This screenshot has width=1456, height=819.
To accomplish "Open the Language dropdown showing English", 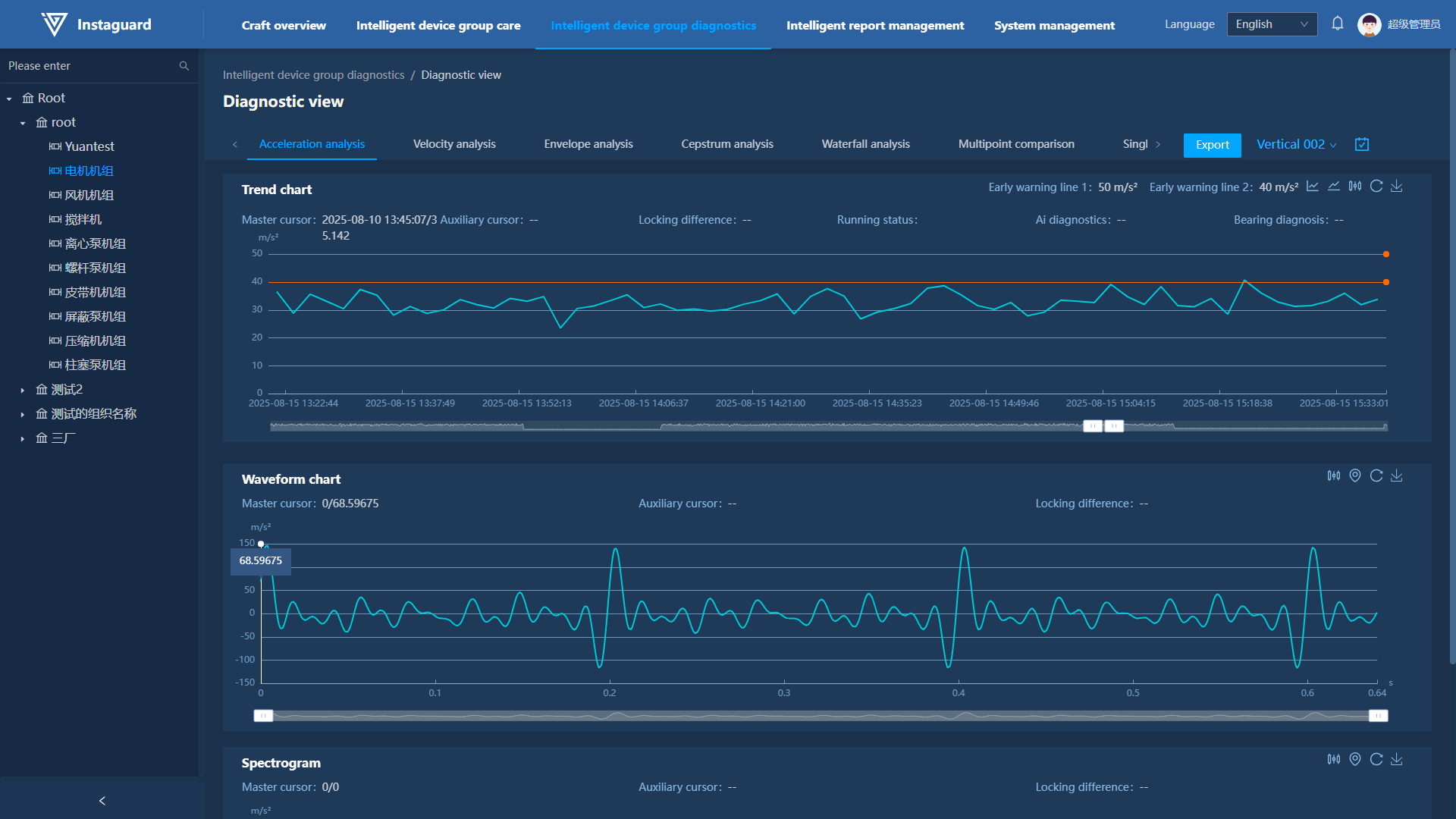I will click(x=1272, y=24).
